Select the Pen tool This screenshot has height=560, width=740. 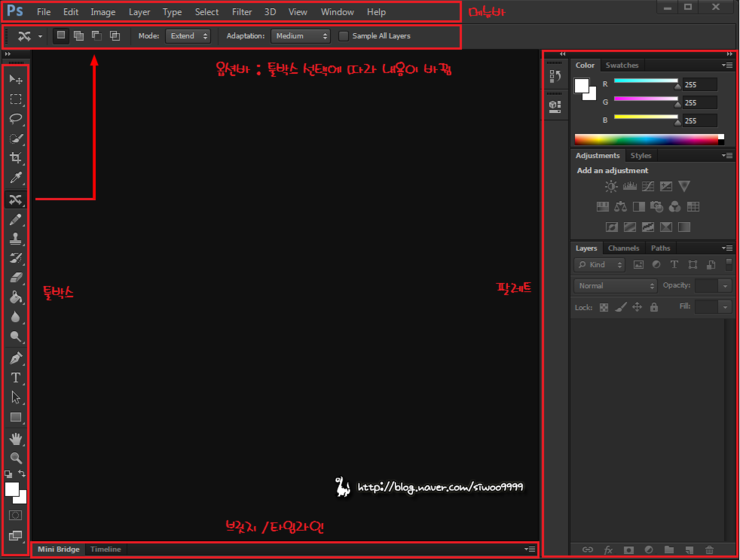16,358
